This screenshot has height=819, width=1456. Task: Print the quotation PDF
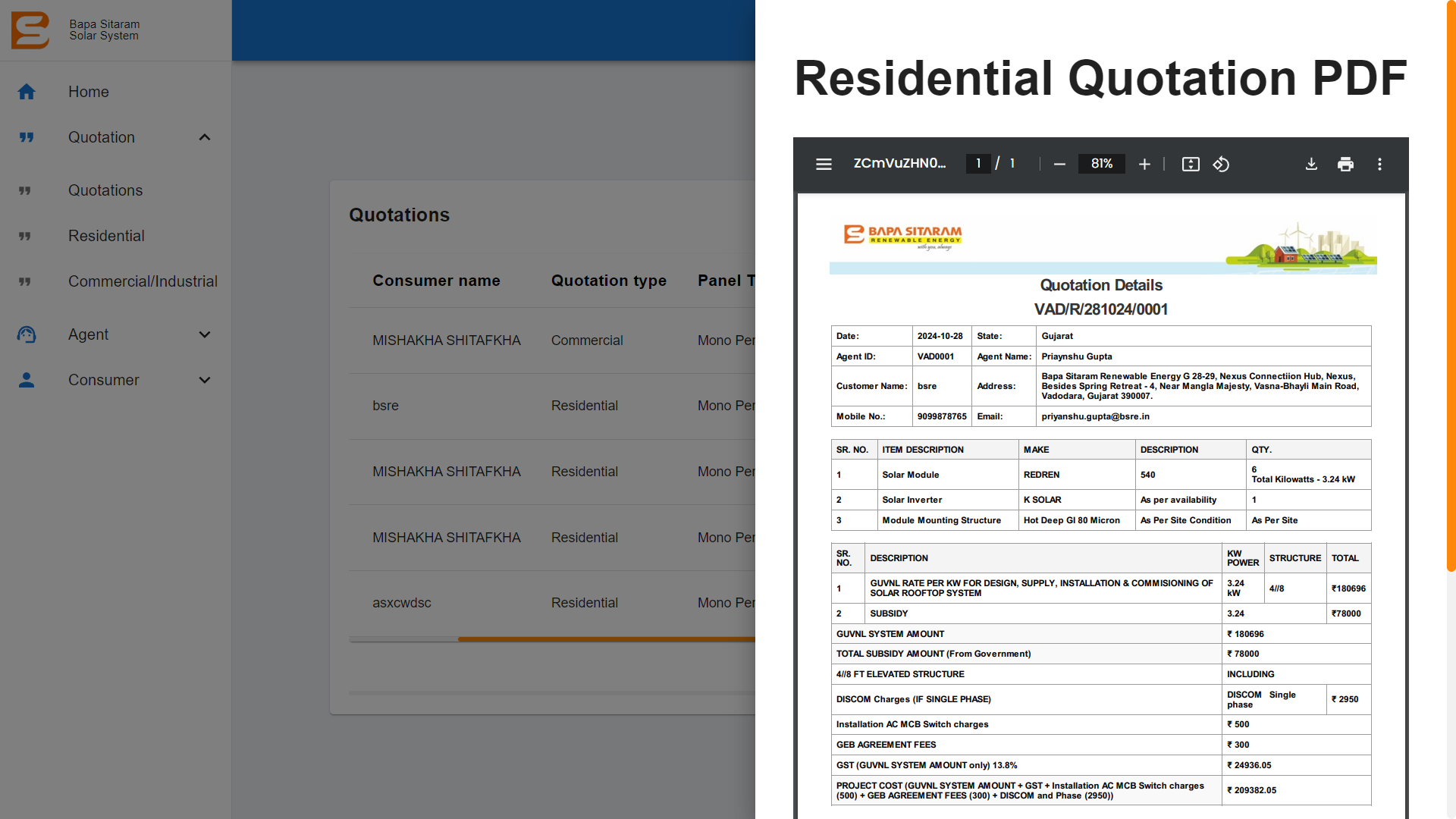(x=1345, y=164)
